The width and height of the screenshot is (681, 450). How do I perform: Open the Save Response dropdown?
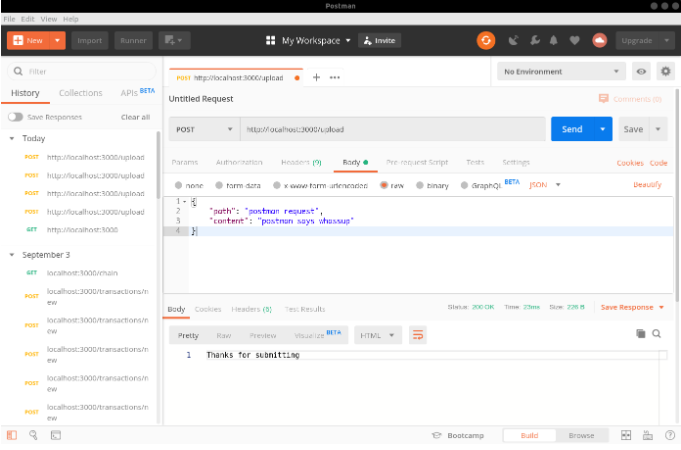pos(632,307)
